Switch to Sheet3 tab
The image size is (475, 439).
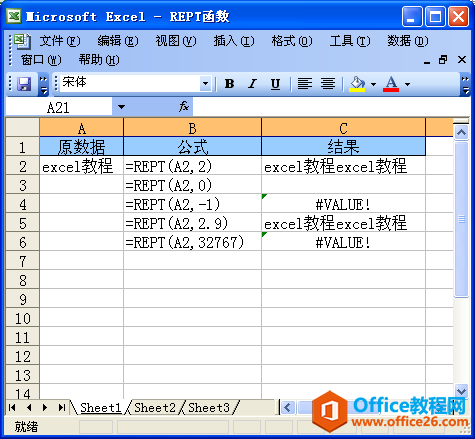coord(209,408)
